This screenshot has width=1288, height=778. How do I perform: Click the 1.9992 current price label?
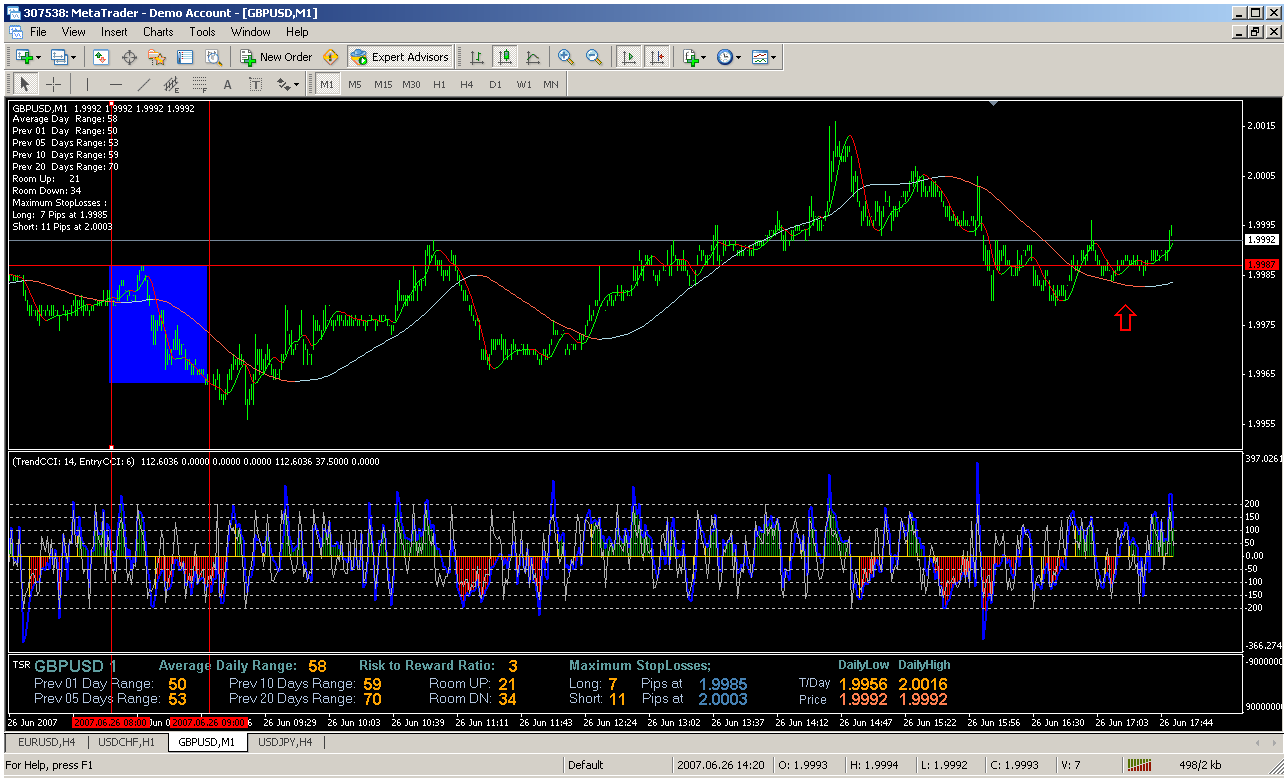1261,240
